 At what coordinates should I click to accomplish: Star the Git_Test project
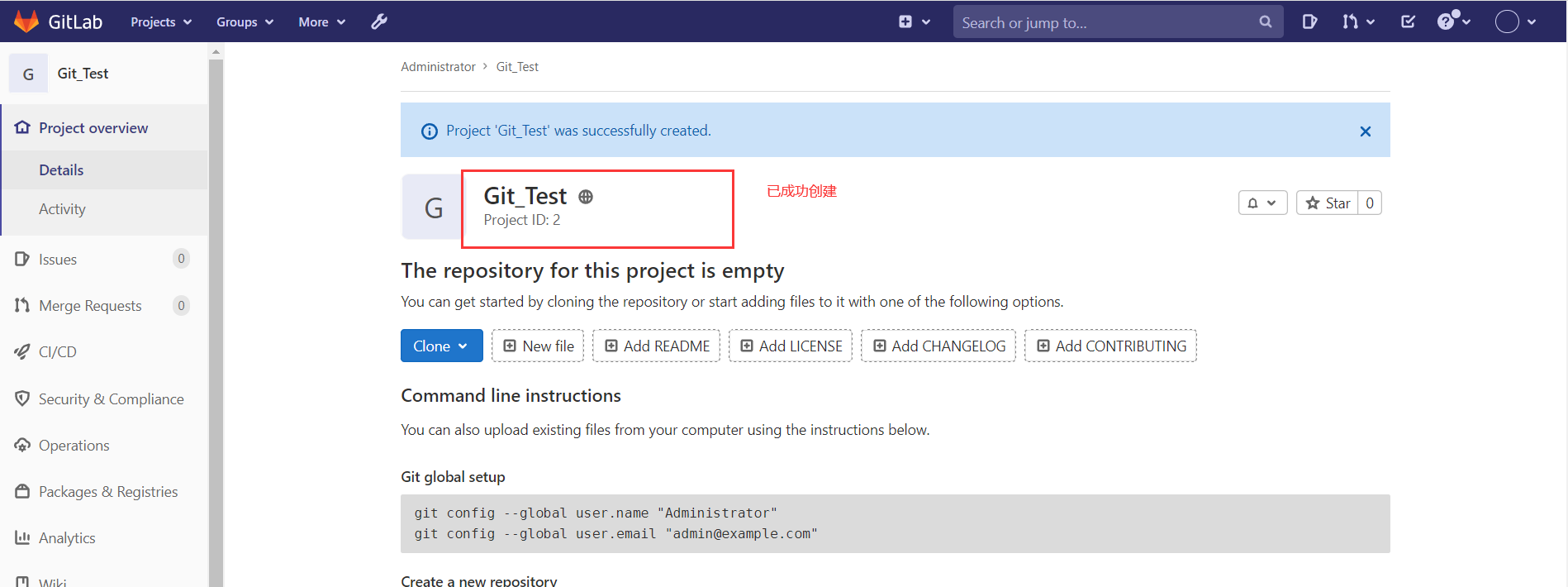[1328, 203]
